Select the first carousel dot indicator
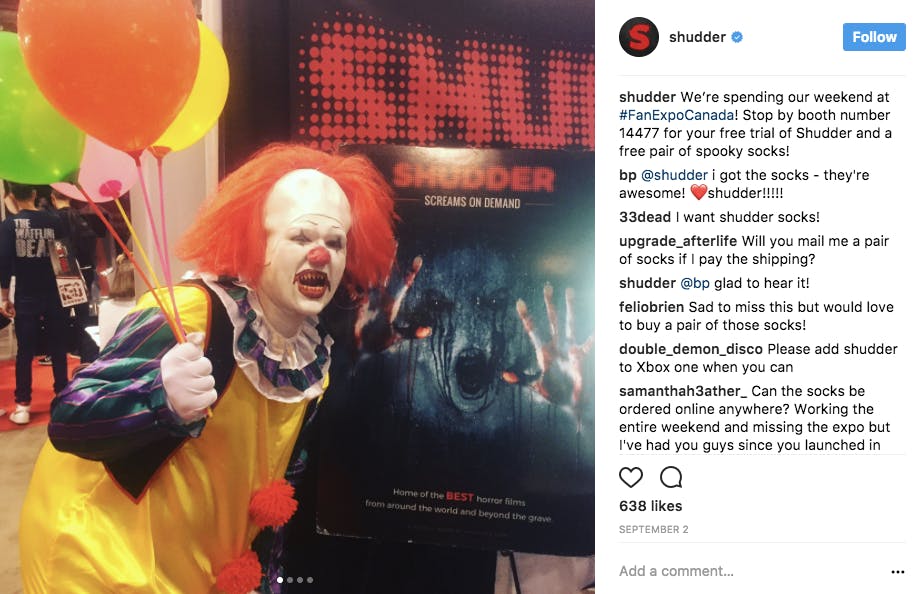The height and width of the screenshot is (594, 924). pos(279,580)
